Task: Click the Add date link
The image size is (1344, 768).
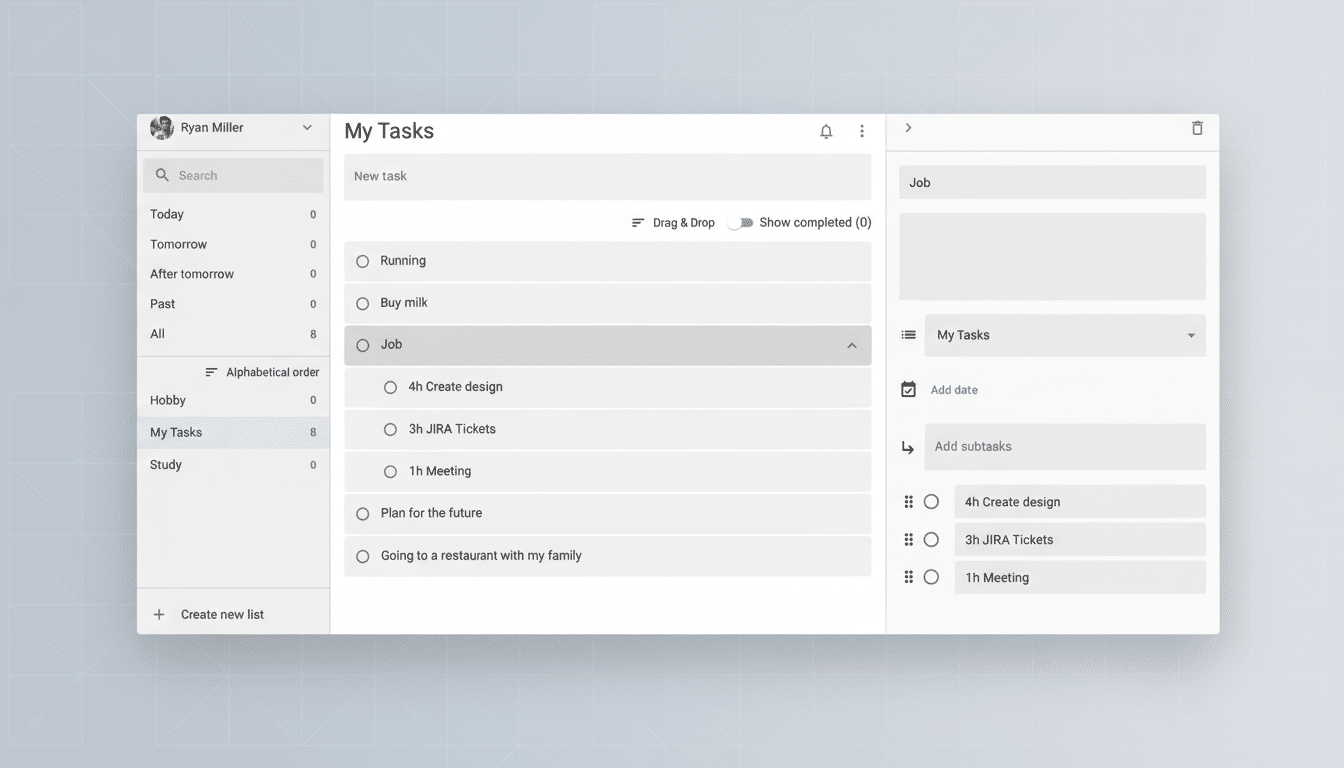Action: 954,389
